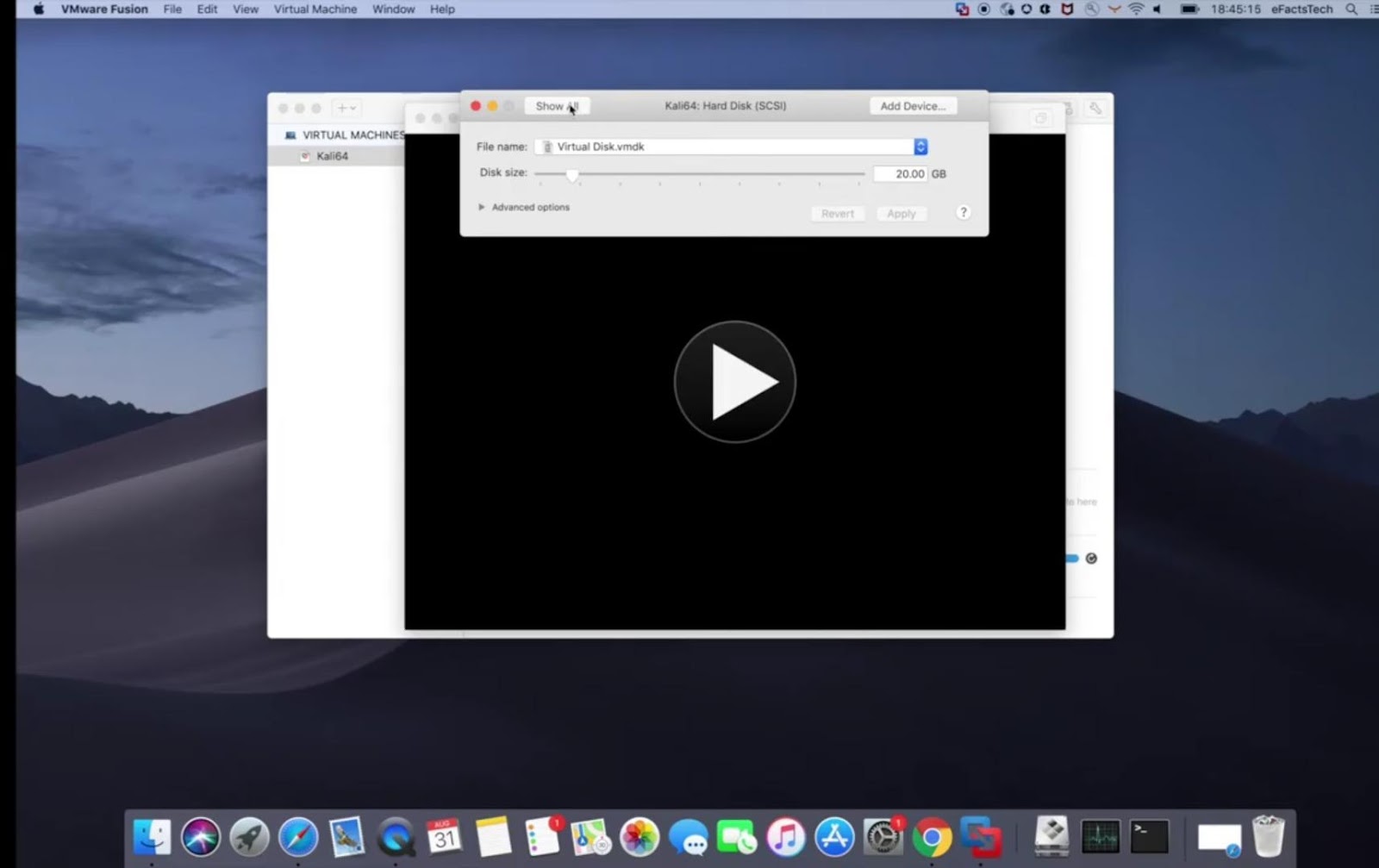The image size is (1379, 868).
Task: Click the Add Device... button
Action: pyautogui.click(x=913, y=106)
